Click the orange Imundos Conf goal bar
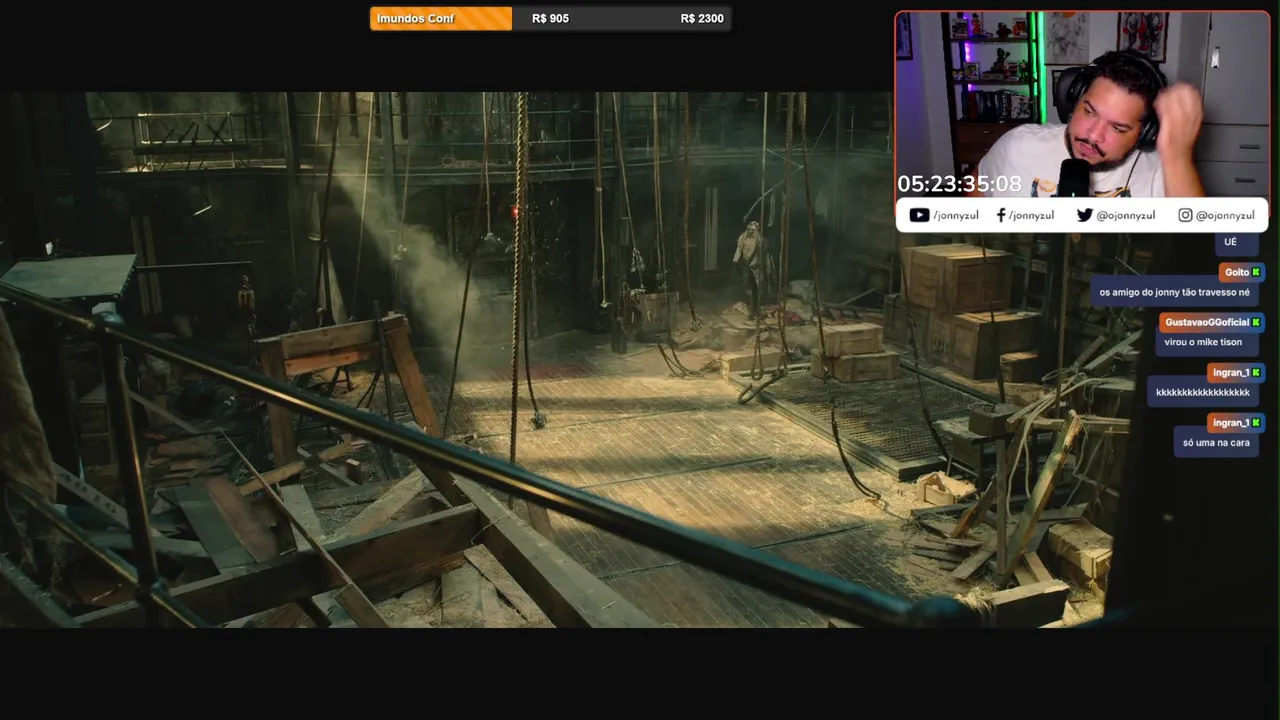This screenshot has width=1280, height=720. point(441,18)
